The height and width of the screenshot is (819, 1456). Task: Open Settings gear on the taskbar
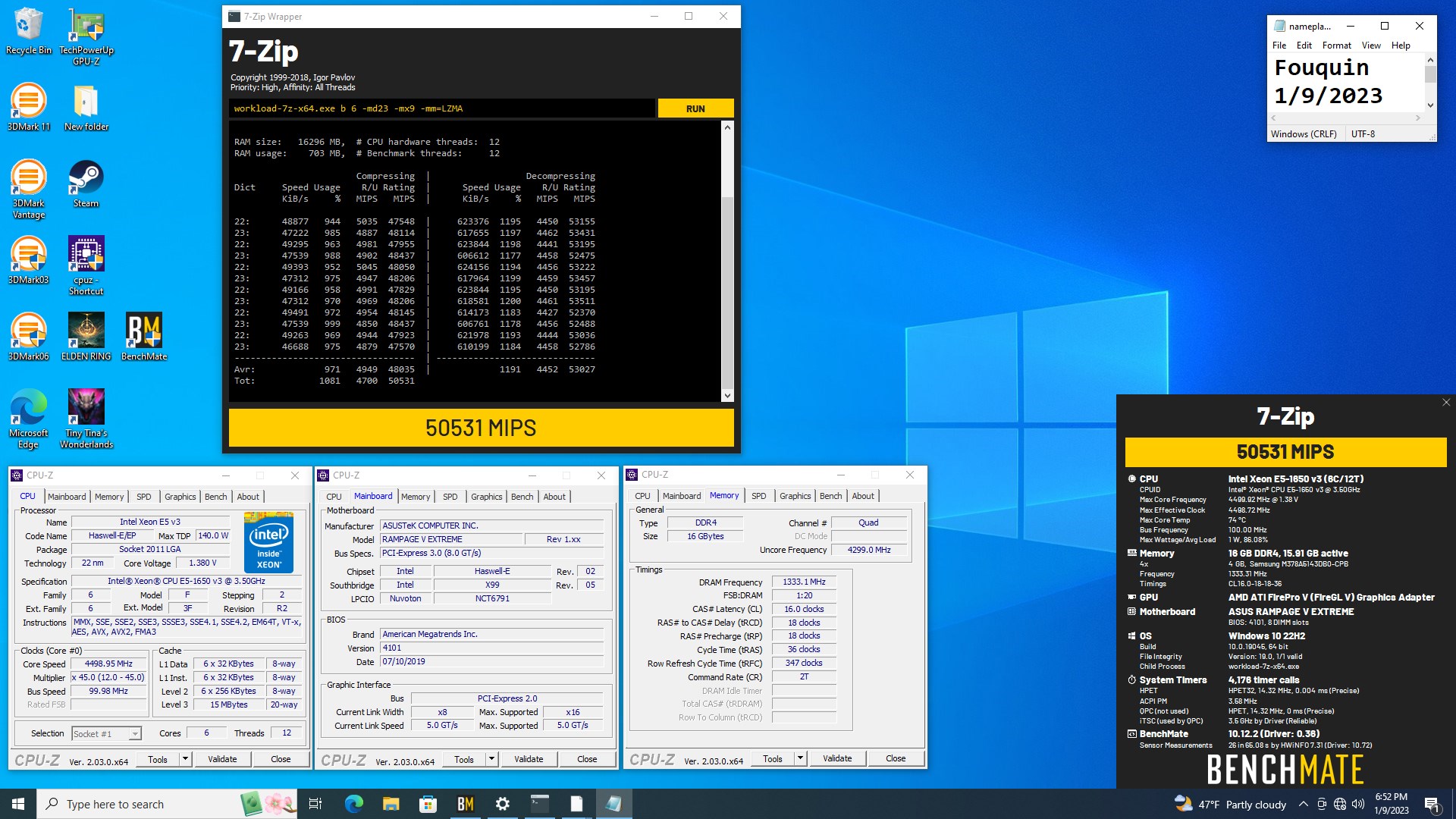502,804
